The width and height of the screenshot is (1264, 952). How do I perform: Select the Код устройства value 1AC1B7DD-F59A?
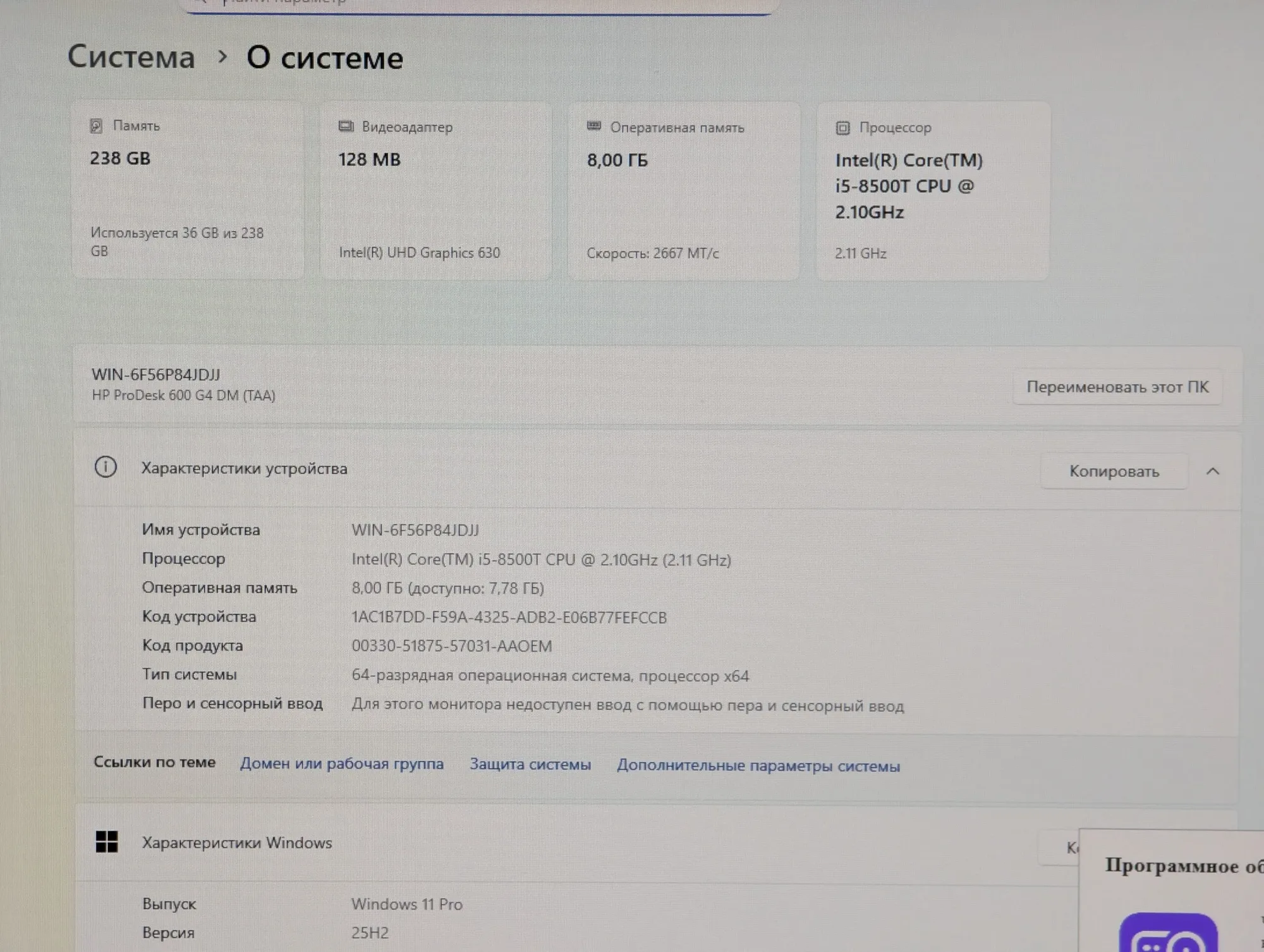tap(509, 618)
